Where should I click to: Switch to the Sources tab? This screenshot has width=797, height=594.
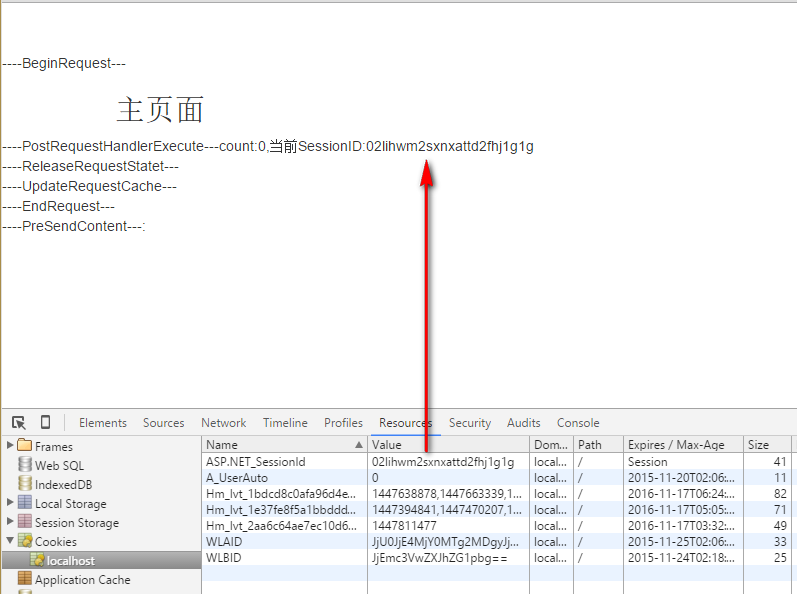pyautogui.click(x=164, y=423)
